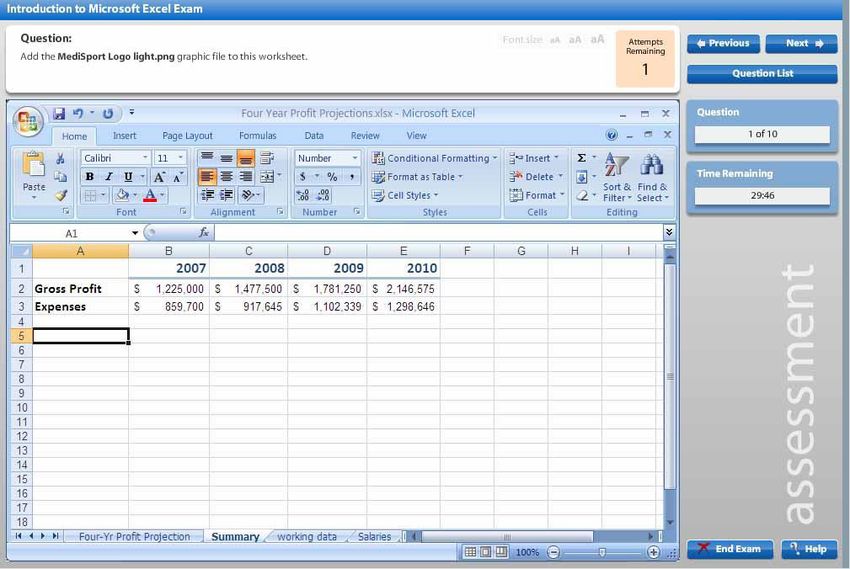This screenshot has width=850, height=569.
Task: Toggle Italic formatting
Action: point(108,177)
